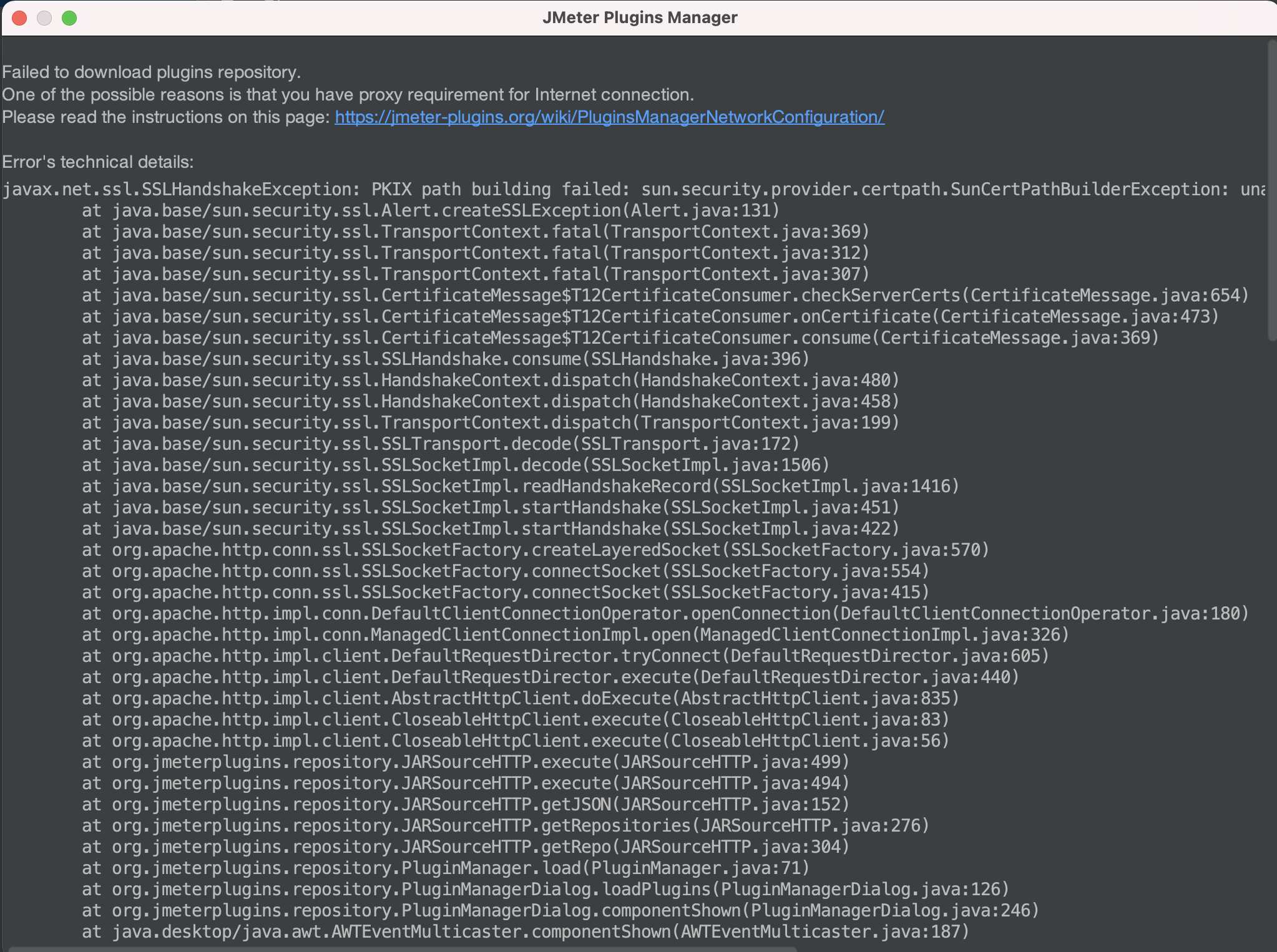Click the SSLHandshake.consume(SSLHandshake.java:396) line

[x=446, y=359]
